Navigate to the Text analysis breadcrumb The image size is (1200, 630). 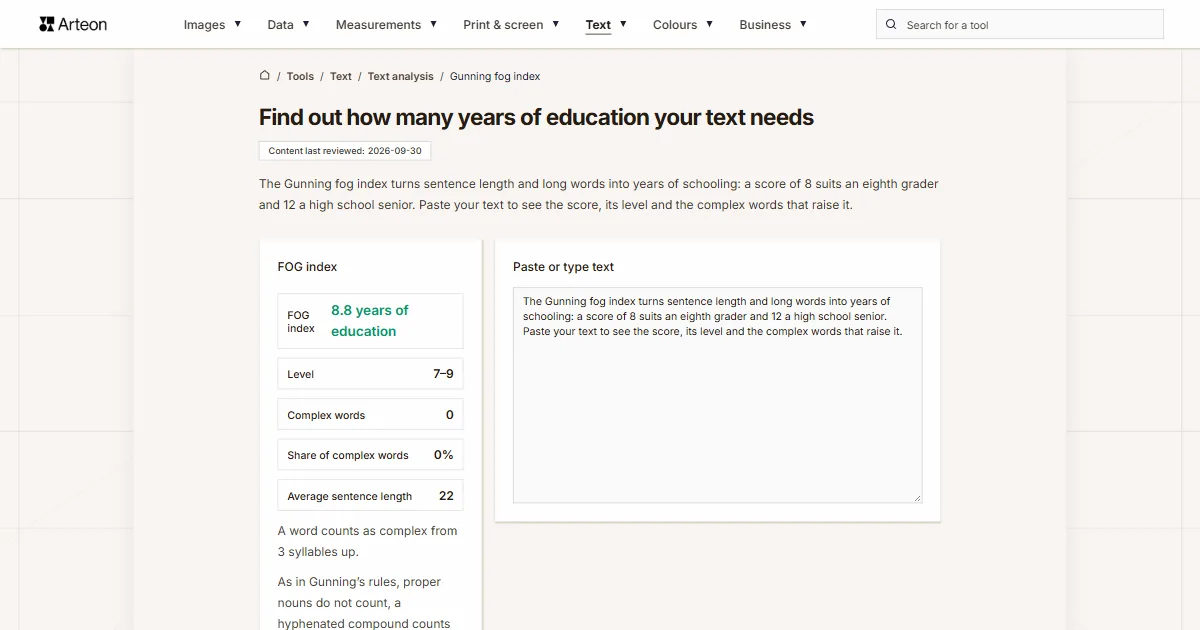coord(401,76)
